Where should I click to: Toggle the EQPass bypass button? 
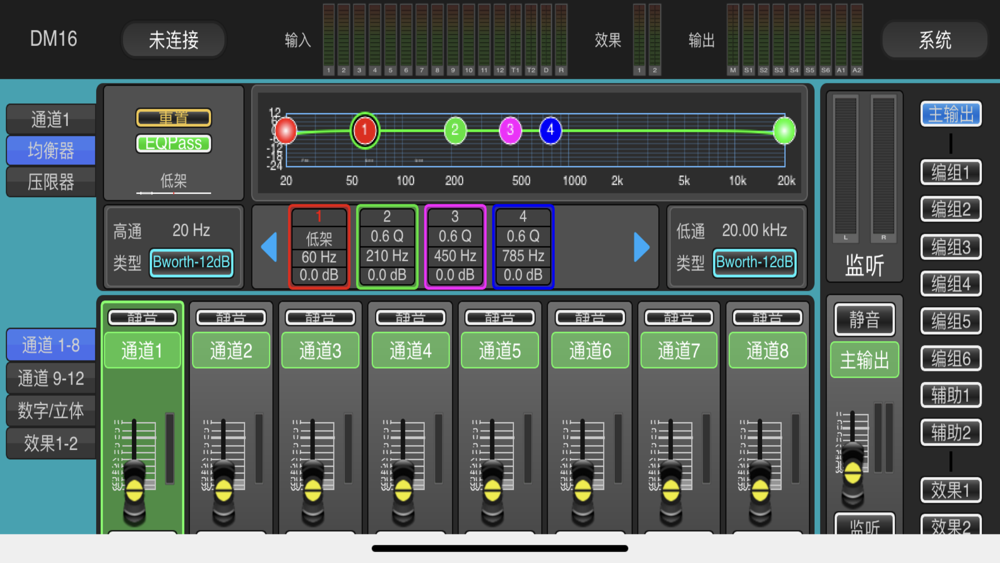point(173,143)
